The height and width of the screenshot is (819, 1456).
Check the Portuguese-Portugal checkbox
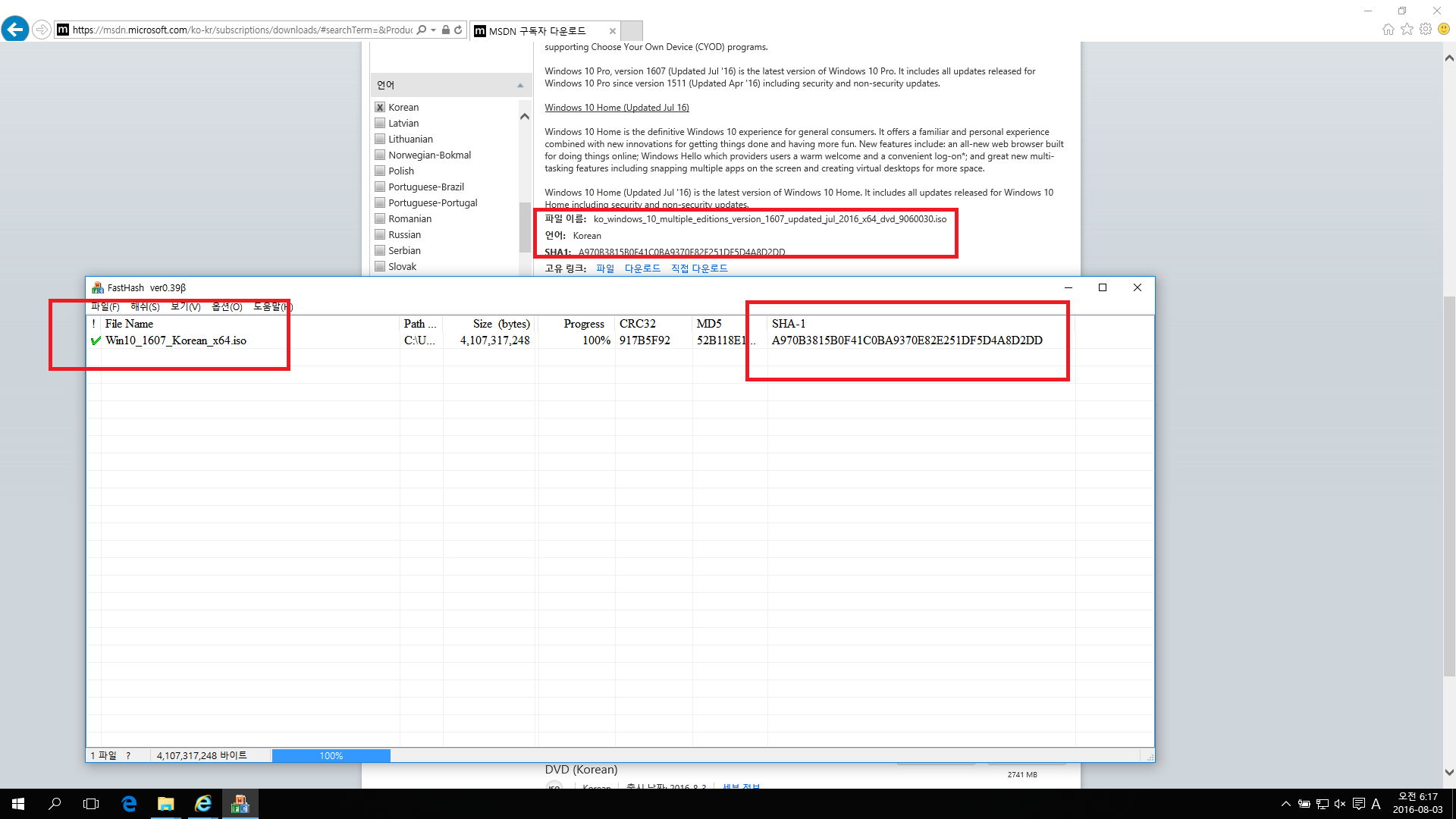pyautogui.click(x=380, y=202)
